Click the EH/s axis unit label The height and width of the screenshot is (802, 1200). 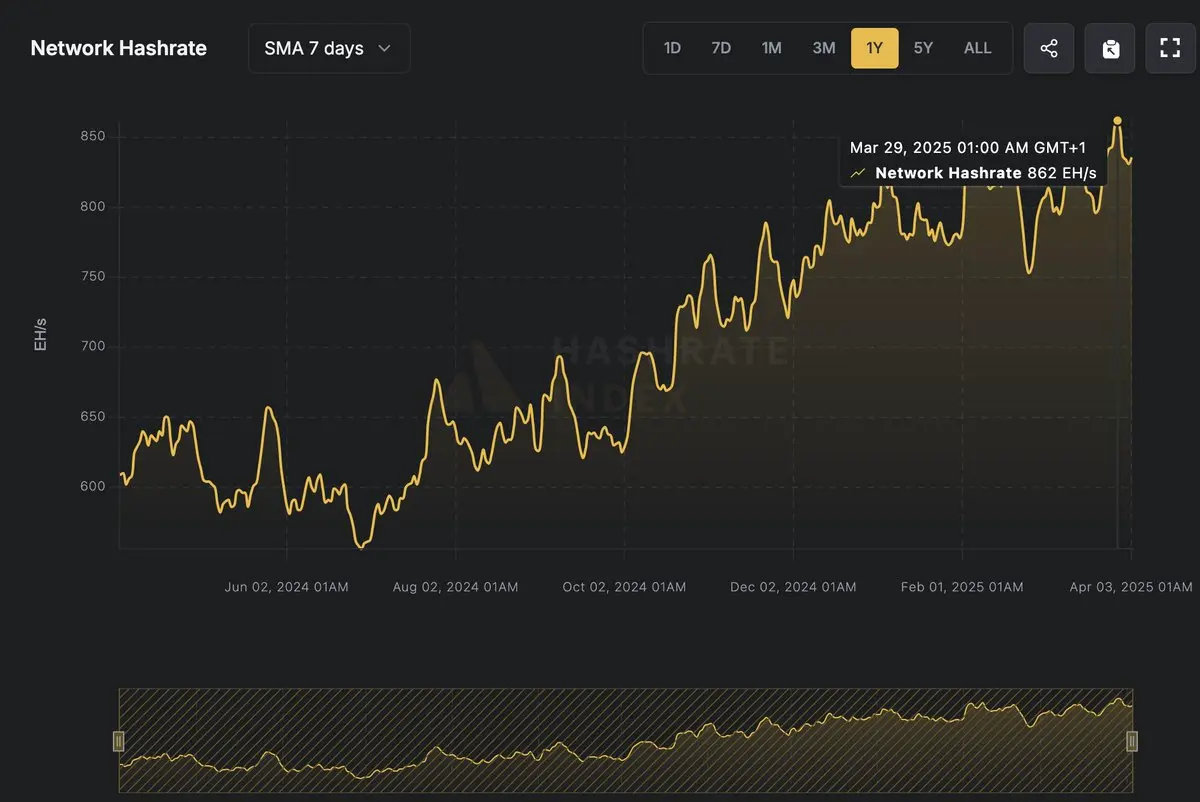41,334
